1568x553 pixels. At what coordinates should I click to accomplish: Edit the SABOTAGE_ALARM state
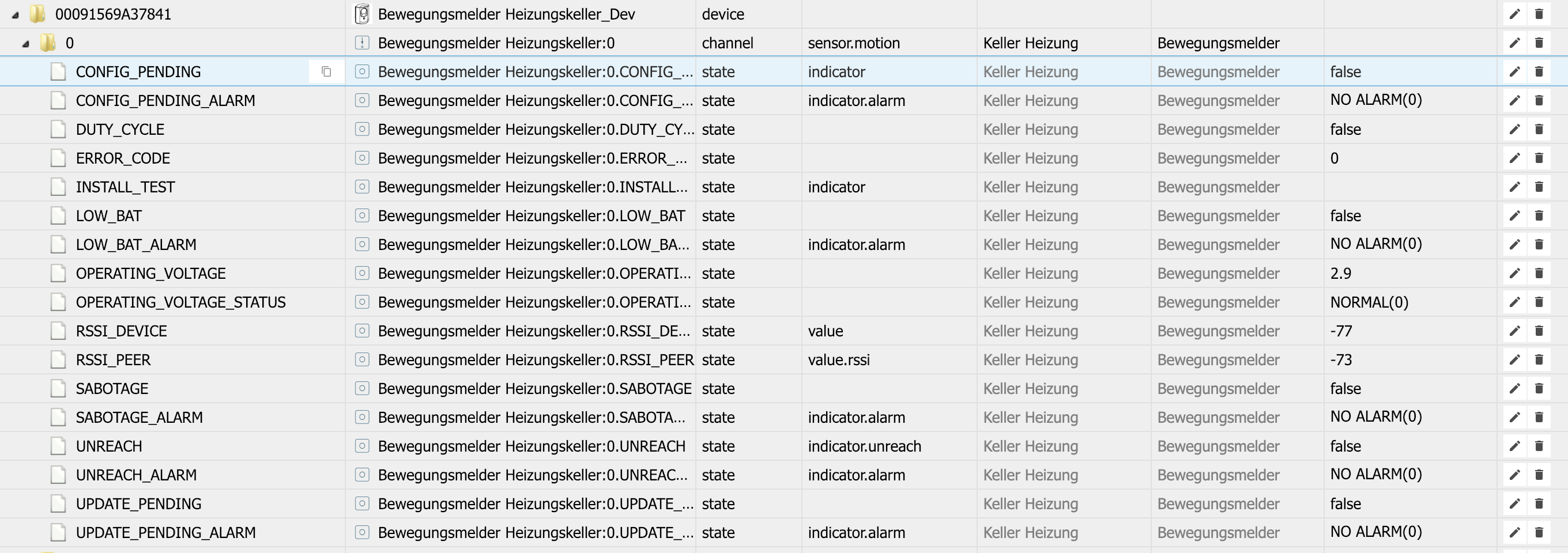pos(1514,417)
